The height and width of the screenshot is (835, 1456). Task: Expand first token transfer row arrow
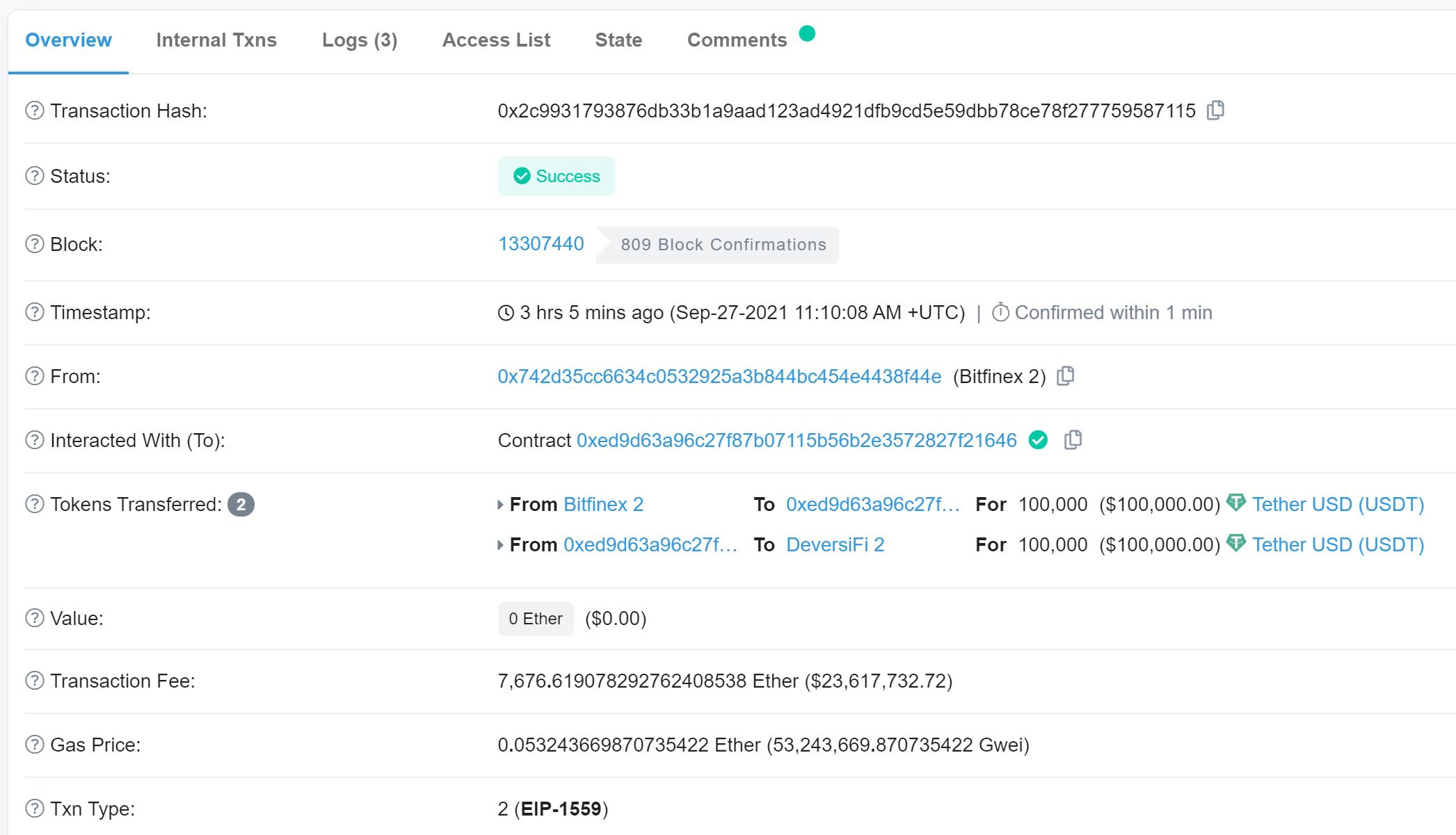[x=500, y=505]
